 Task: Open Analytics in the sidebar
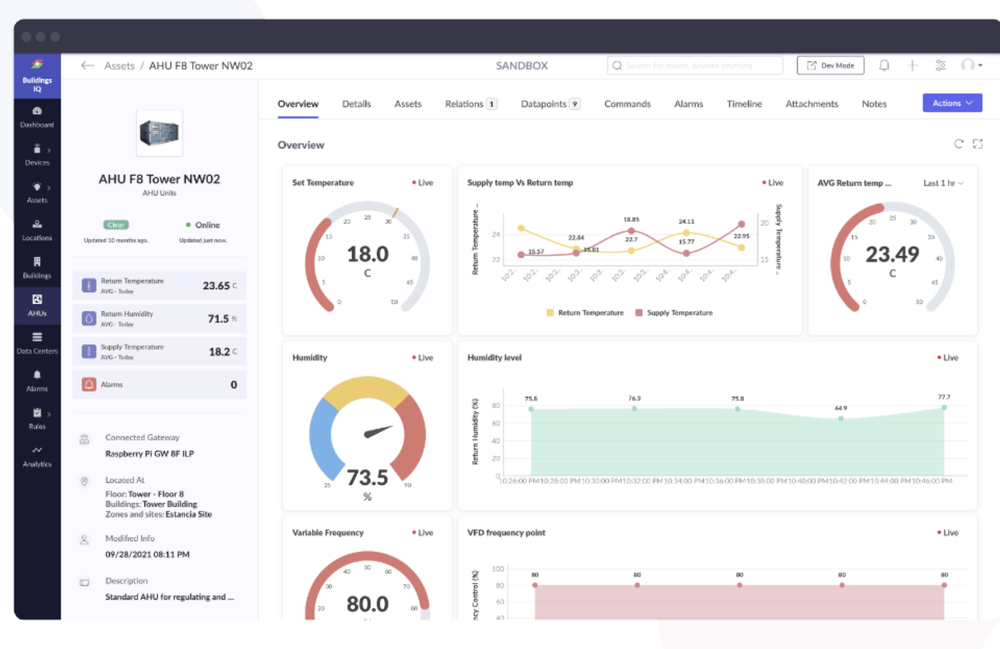pyautogui.click(x=37, y=456)
